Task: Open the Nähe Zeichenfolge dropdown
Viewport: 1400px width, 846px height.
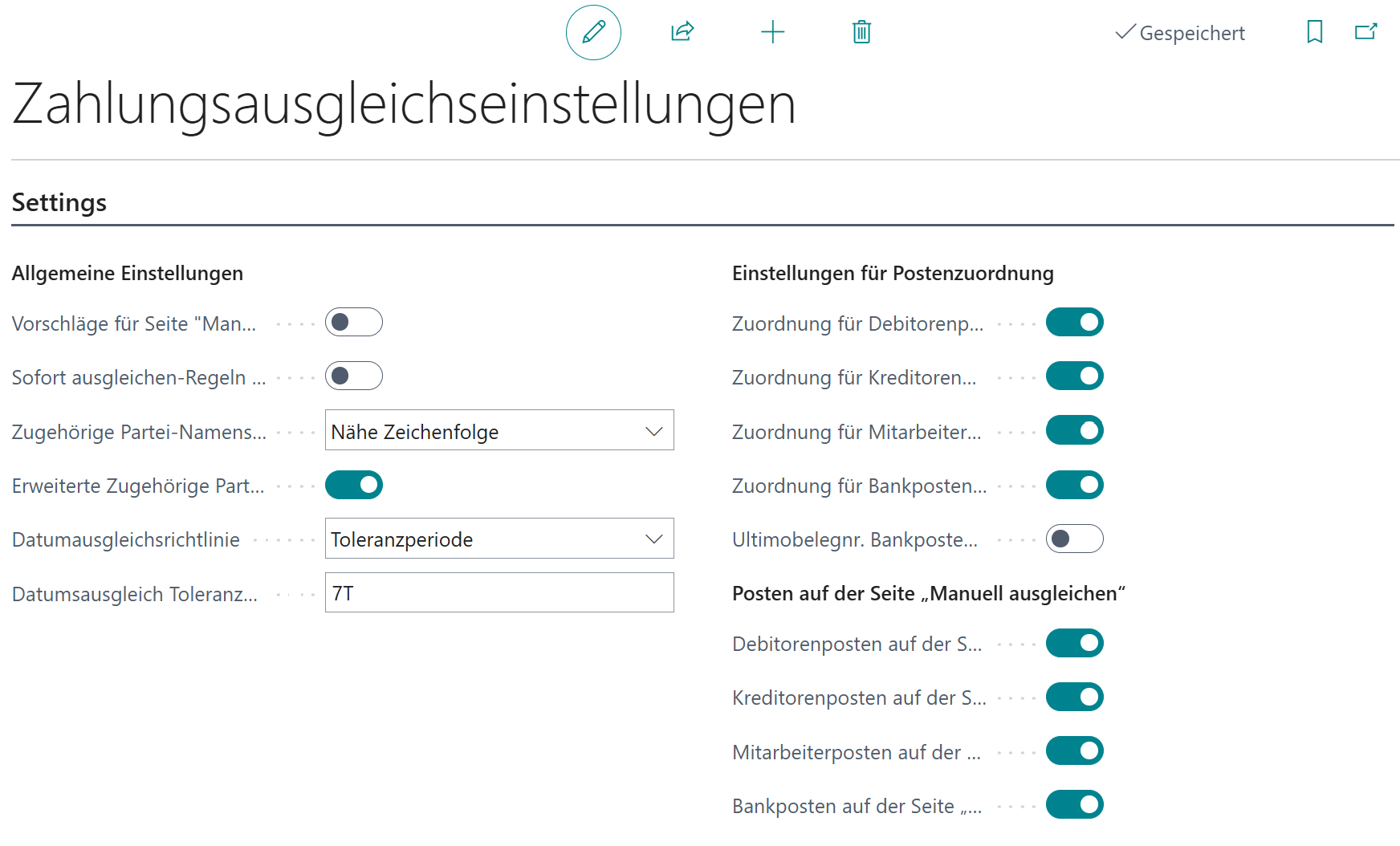Action: (x=499, y=431)
